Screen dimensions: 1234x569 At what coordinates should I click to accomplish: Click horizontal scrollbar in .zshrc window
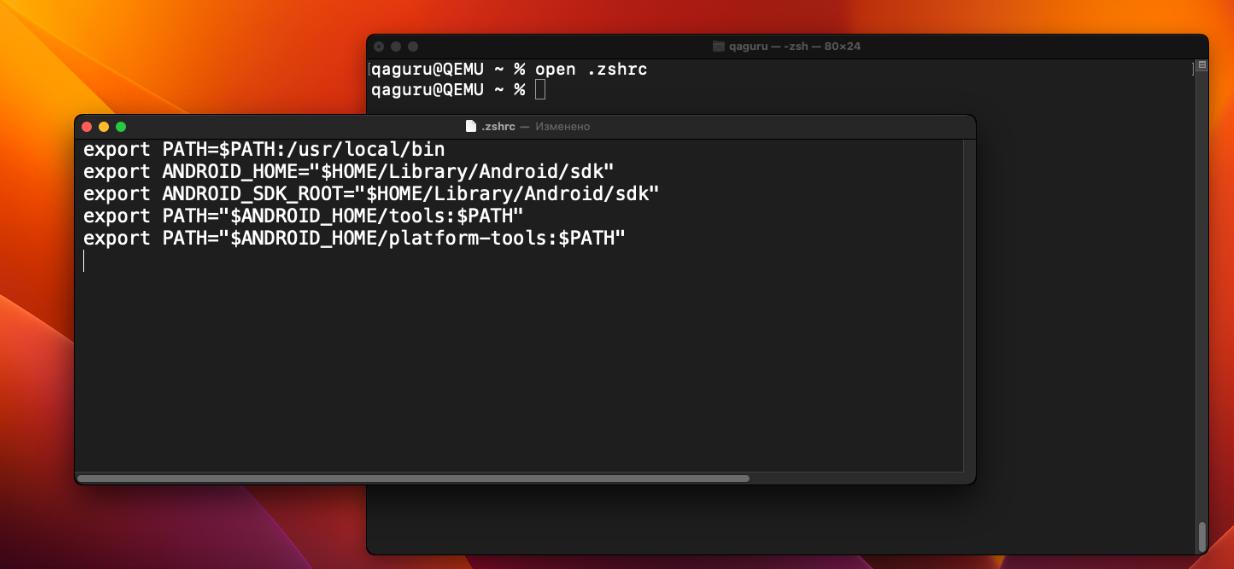tap(413, 479)
